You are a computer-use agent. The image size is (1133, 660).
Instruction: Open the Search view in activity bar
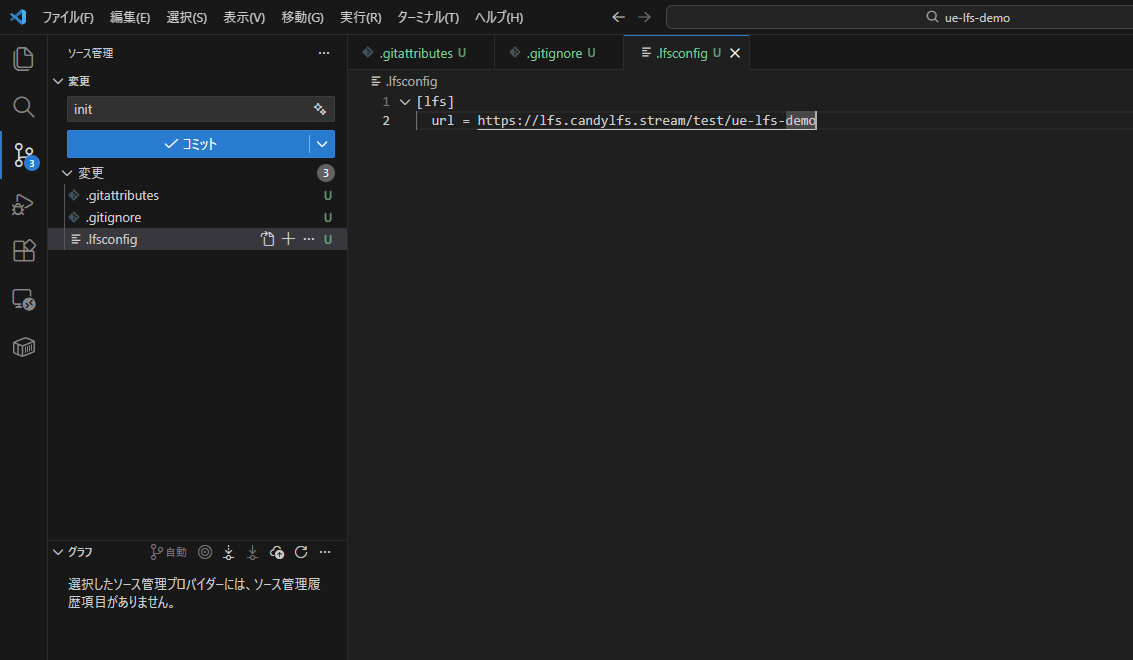23,107
